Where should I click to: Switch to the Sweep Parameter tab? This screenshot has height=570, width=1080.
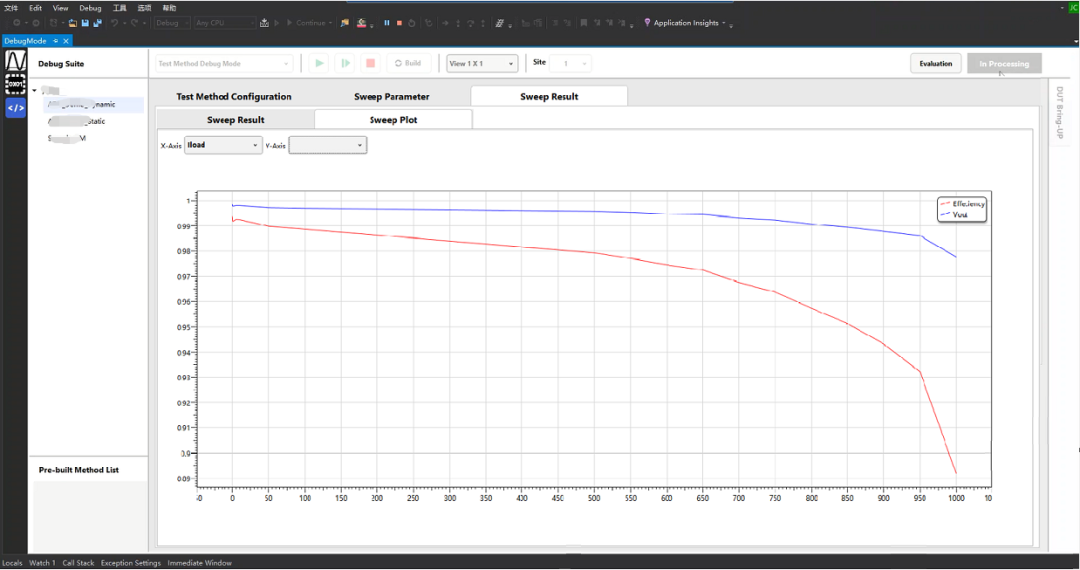pos(392,97)
